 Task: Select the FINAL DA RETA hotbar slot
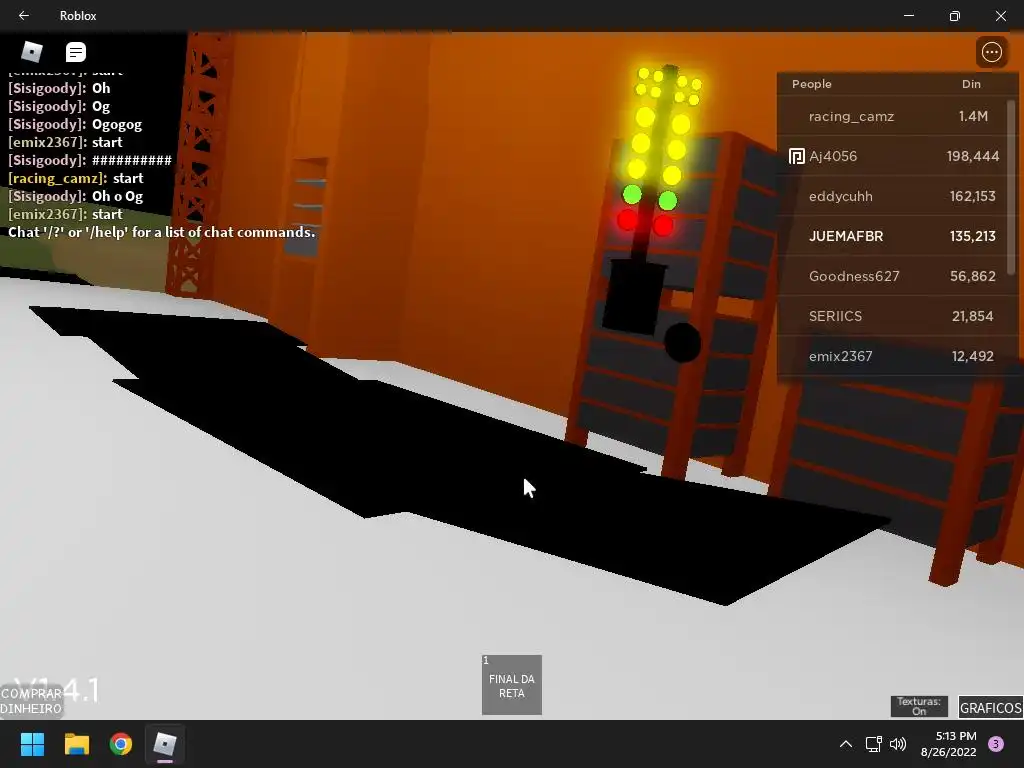click(512, 685)
